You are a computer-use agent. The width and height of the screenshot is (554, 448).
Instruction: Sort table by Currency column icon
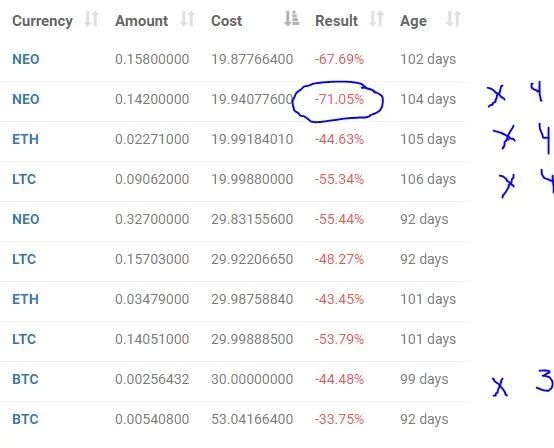pos(91,19)
